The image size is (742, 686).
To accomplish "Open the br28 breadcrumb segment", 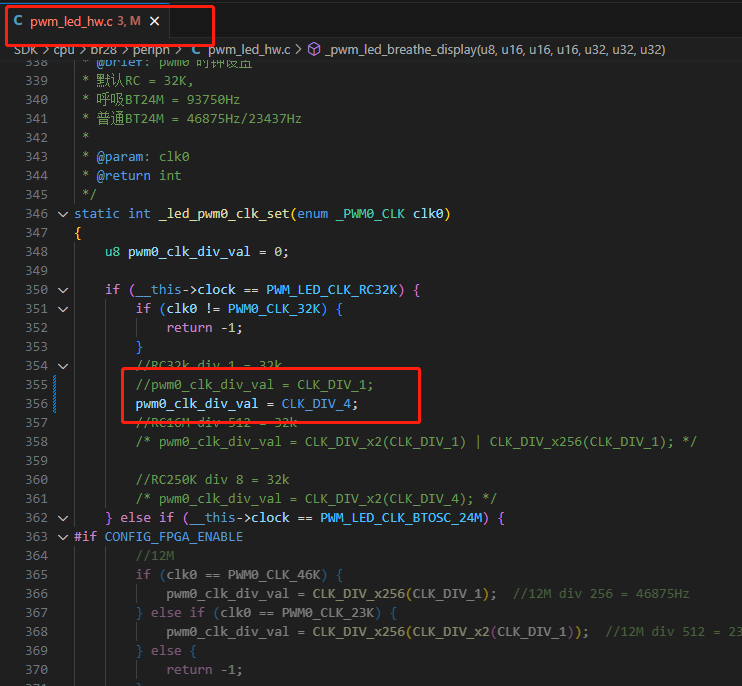I will point(103,50).
